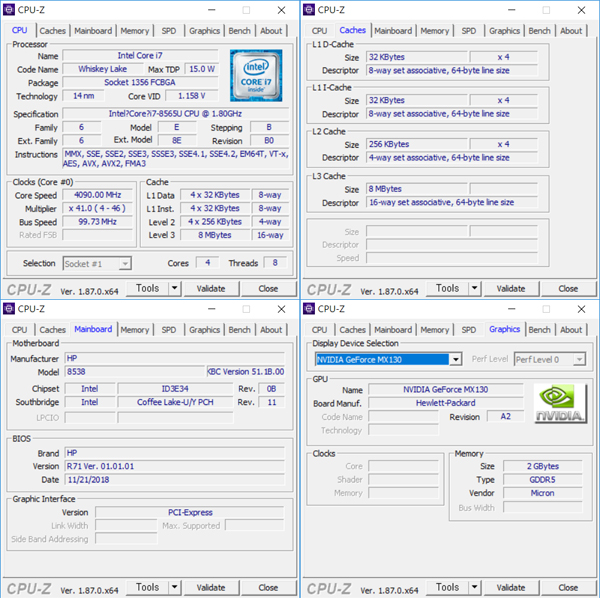The width and height of the screenshot is (600, 598).
Task: Click Package value Socket 1356 FCBGA
Action: (x=140, y=83)
